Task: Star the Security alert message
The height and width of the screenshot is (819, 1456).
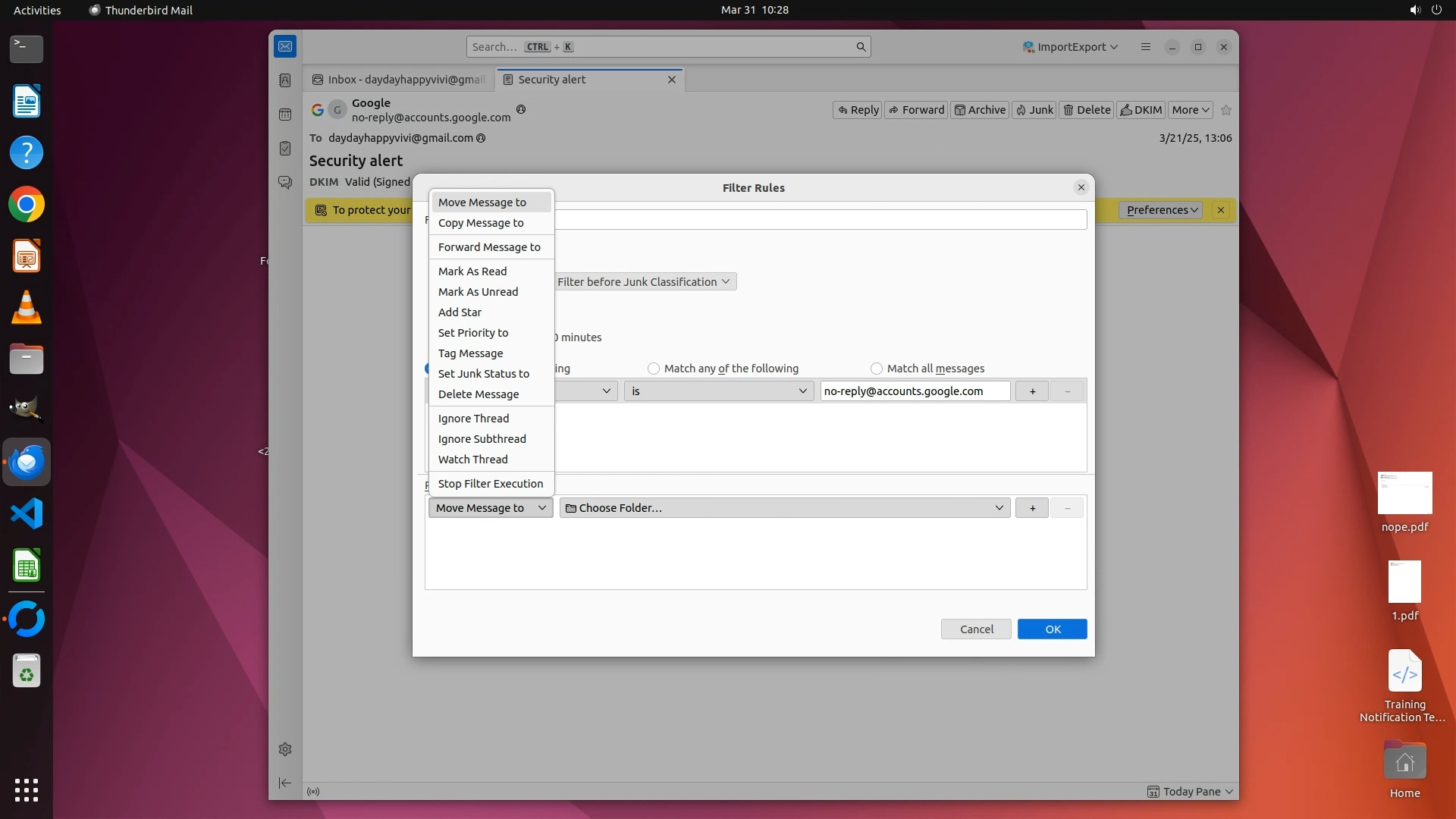Action: (x=1226, y=110)
